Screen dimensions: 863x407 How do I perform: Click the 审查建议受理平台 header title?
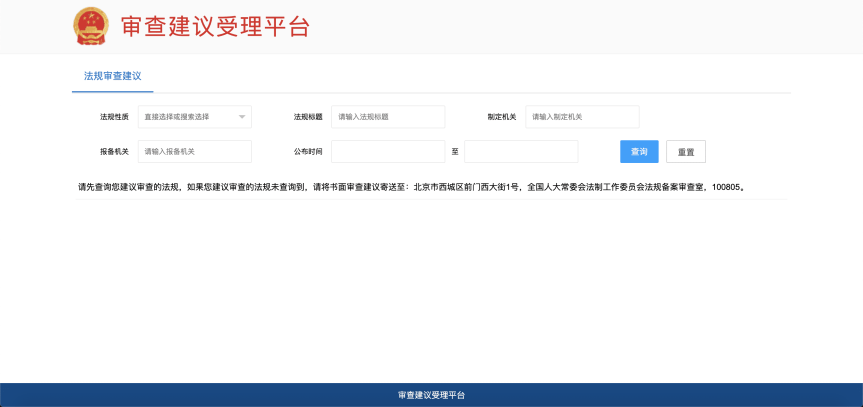(214, 27)
